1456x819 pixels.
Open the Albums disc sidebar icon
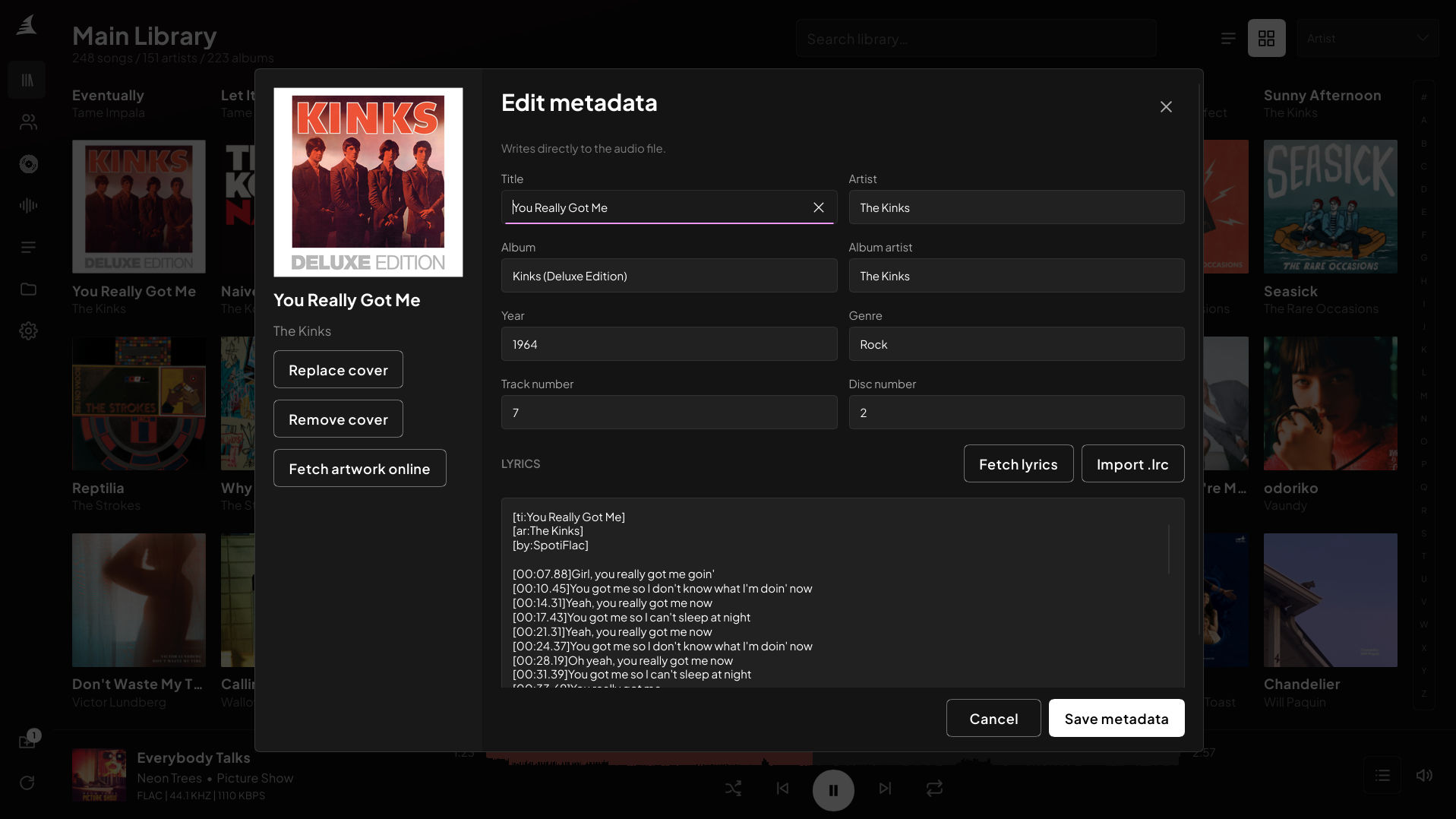tap(28, 163)
